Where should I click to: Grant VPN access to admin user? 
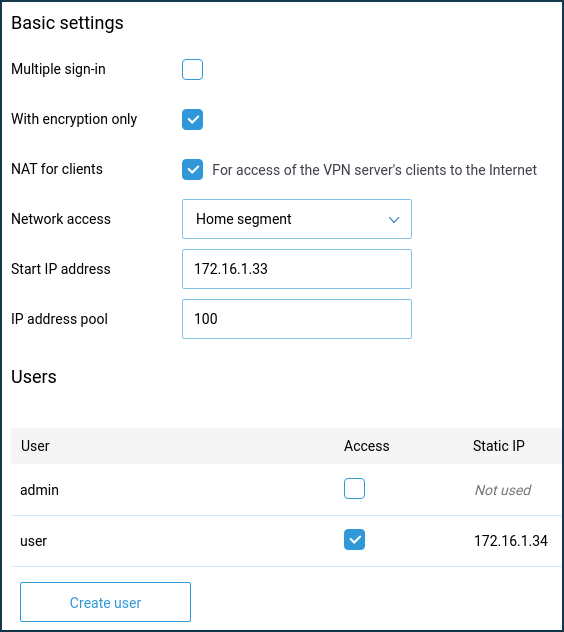354,489
